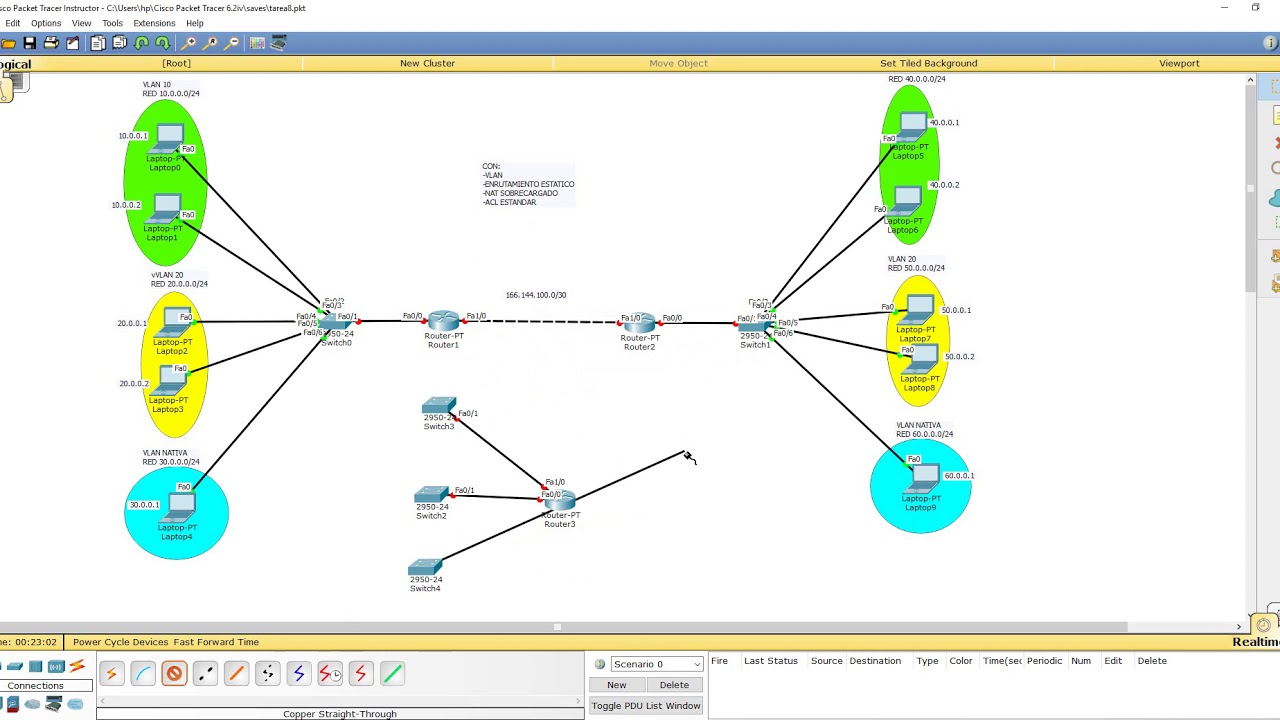
Task: Paste with the Paste toolbar icon
Action: coord(119,43)
